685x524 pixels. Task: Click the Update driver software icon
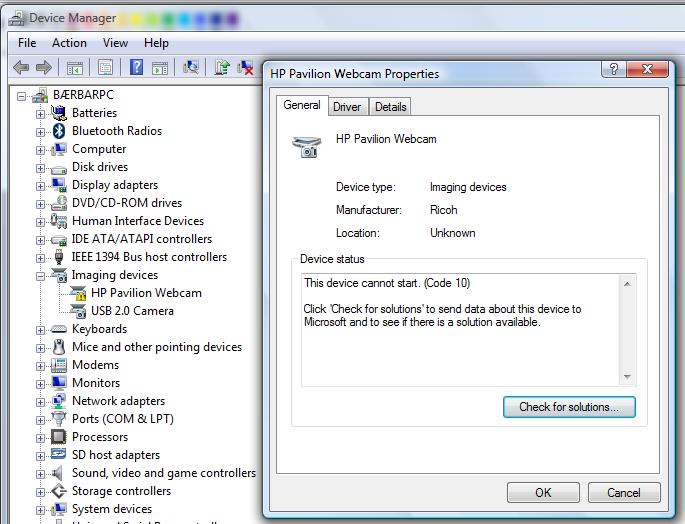222,67
